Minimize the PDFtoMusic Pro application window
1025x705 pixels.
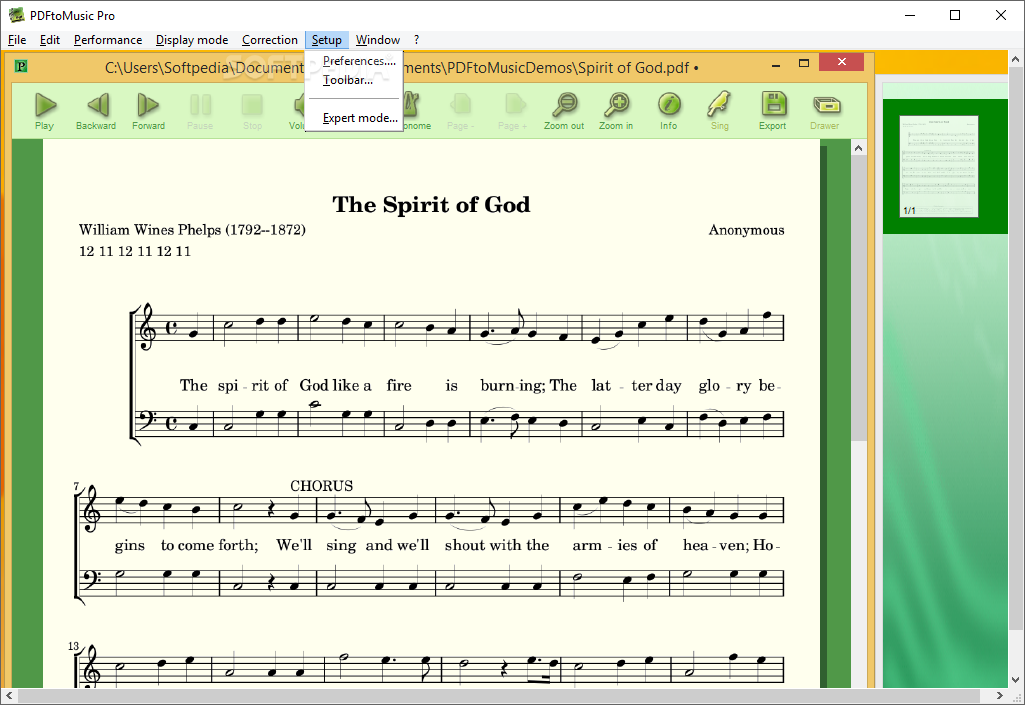coord(909,15)
